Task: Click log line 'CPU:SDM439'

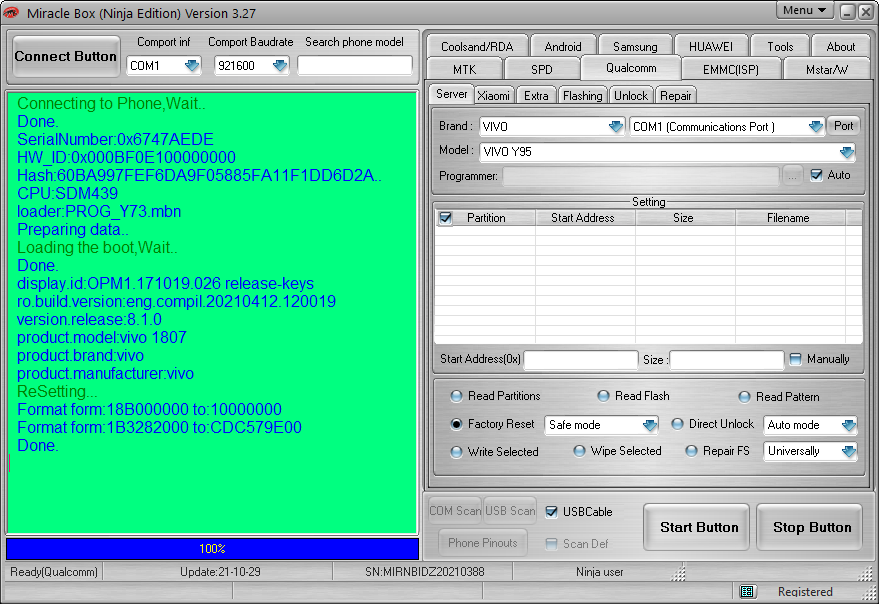Action: click(x=67, y=193)
